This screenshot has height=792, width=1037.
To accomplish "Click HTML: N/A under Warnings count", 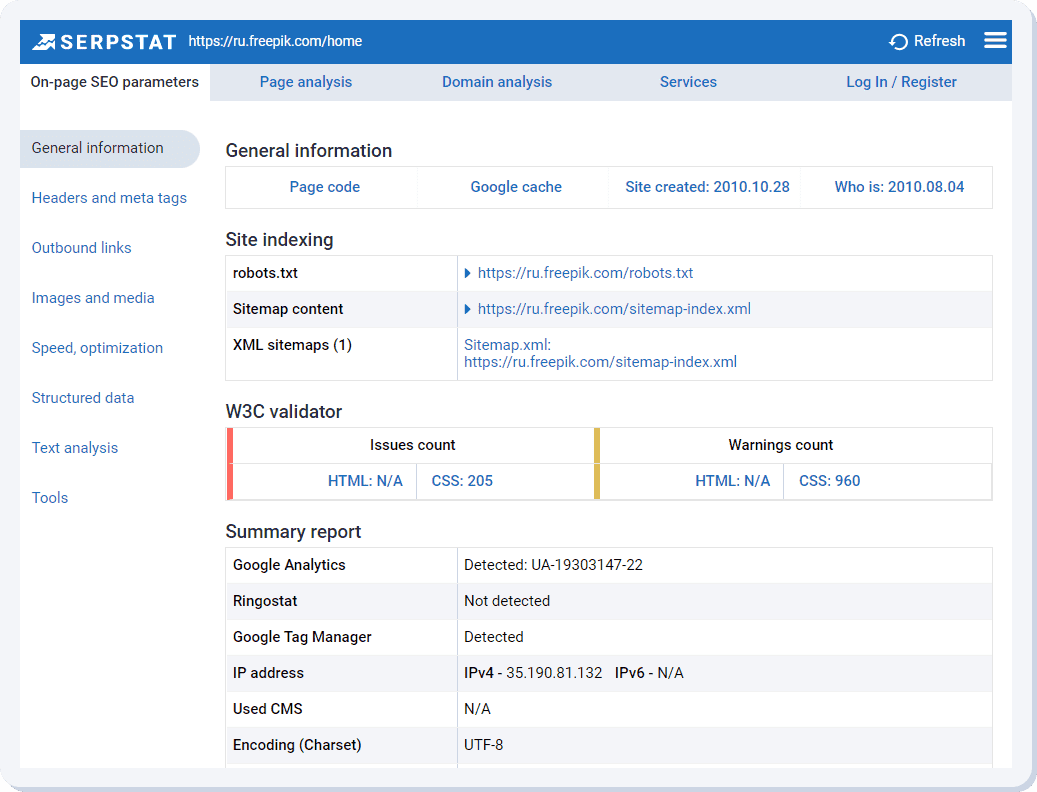I will (732, 481).
